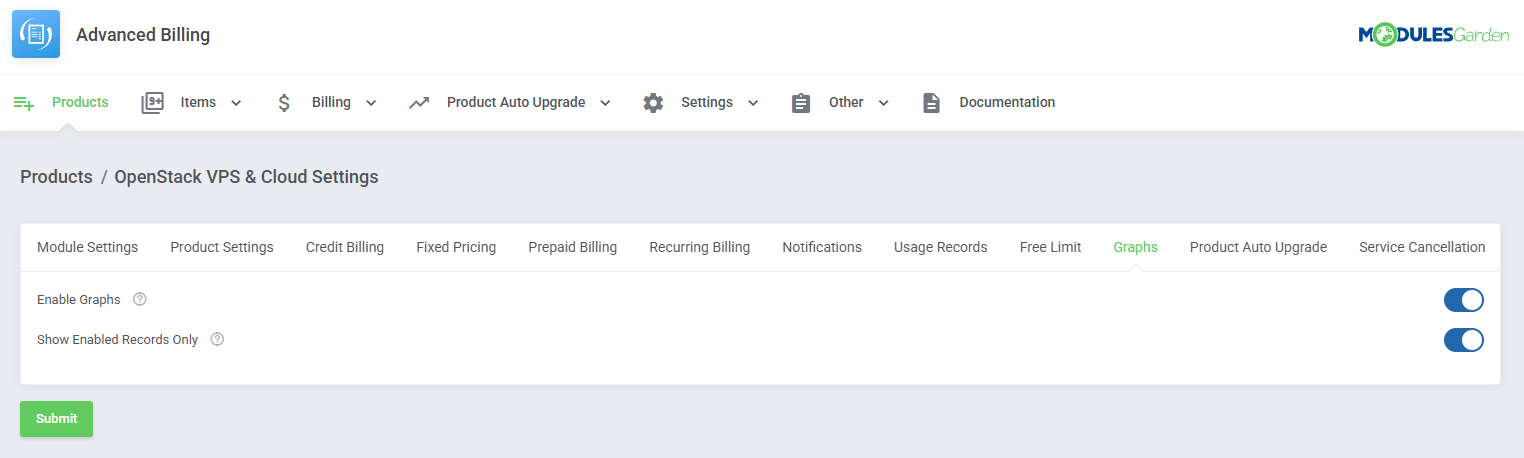Click the Products list-add icon

coord(24,103)
